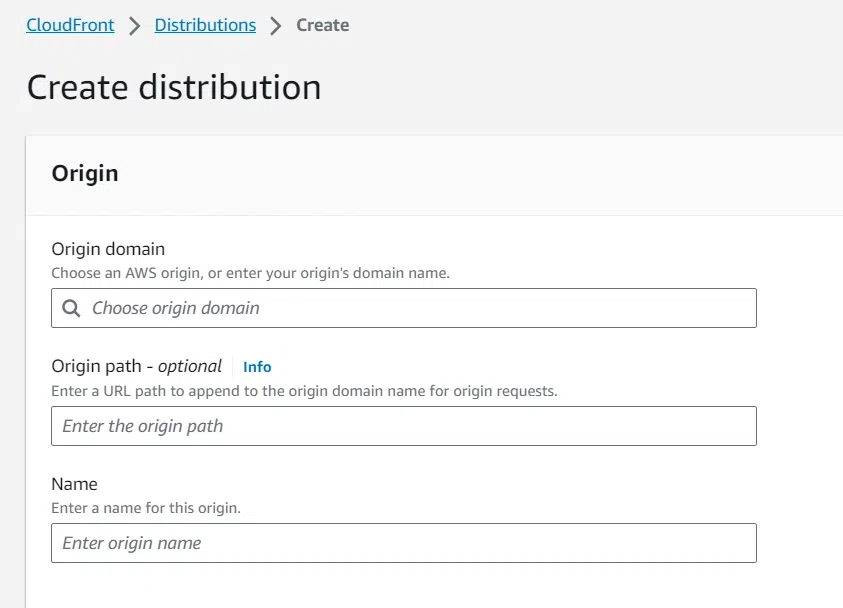The width and height of the screenshot is (843, 608).
Task: Click the chevron separator after Distributions
Action: pyautogui.click(x=276, y=26)
